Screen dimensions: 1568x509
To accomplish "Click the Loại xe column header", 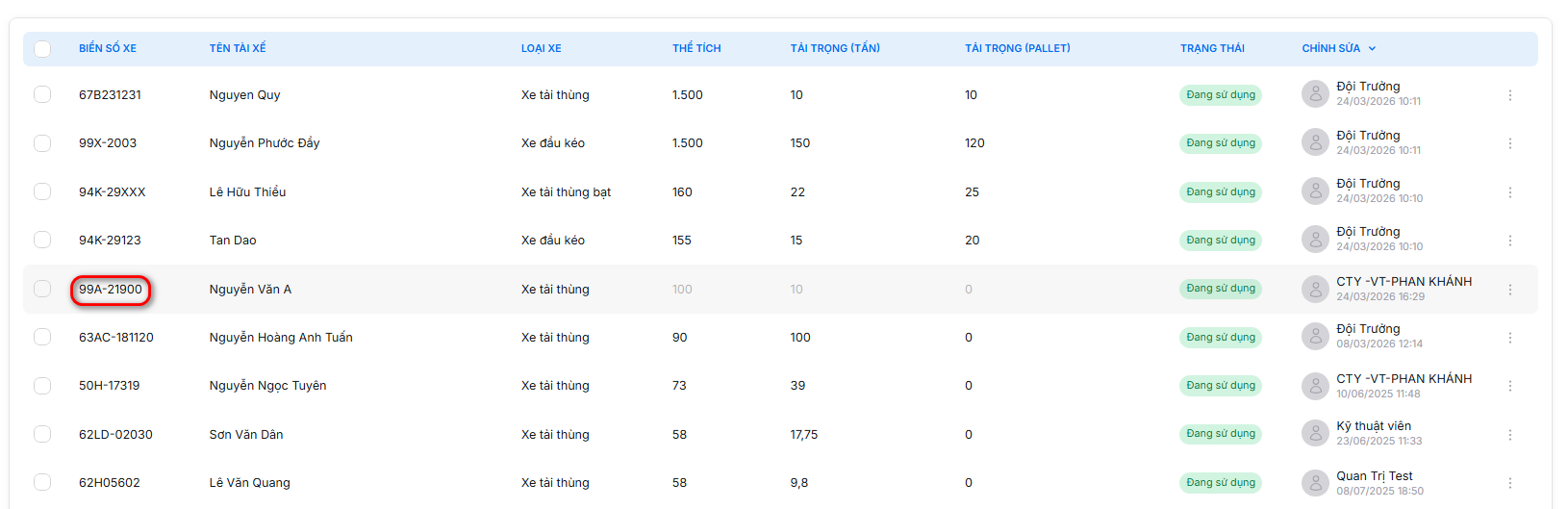I will pyautogui.click(x=541, y=48).
